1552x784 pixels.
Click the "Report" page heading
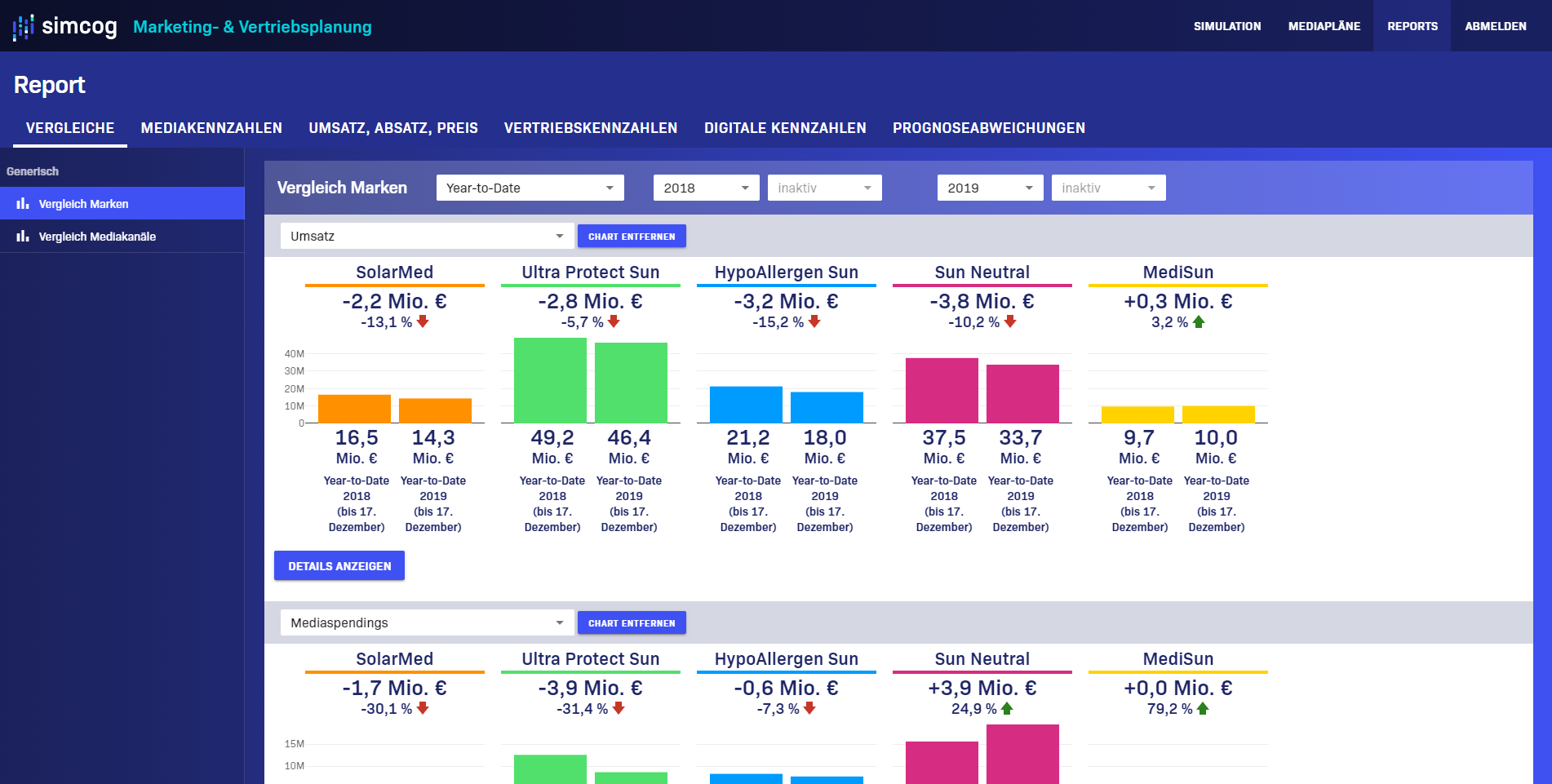click(x=50, y=85)
